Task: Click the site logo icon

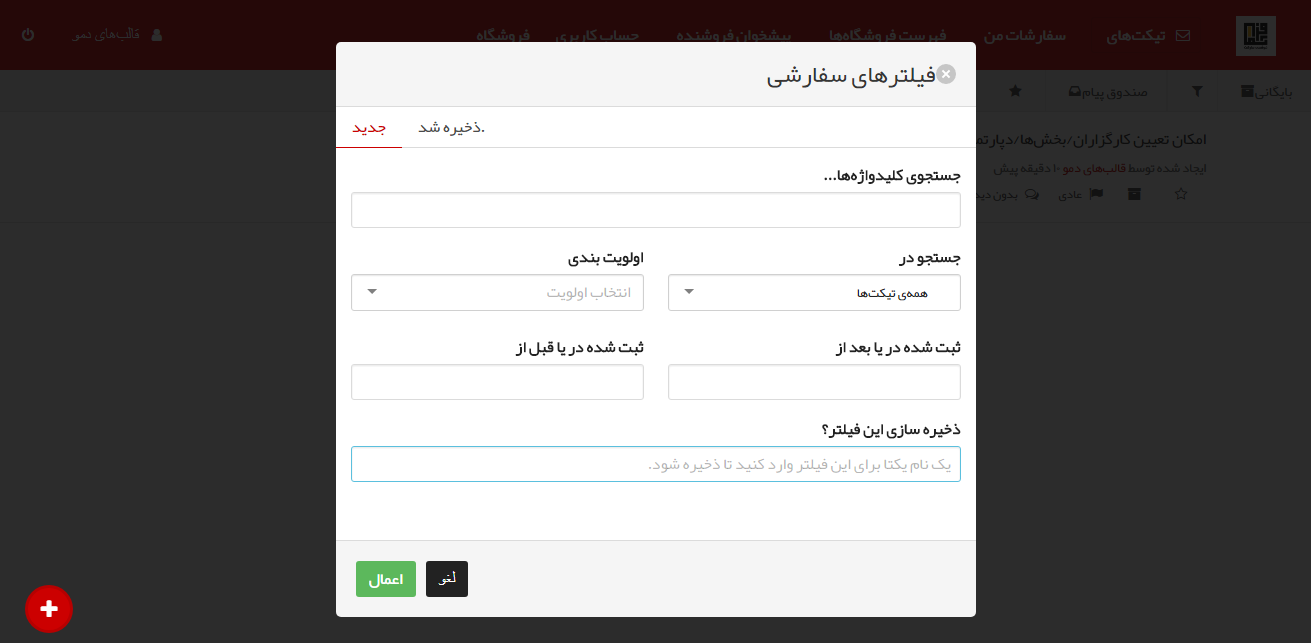Action: (x=1255, y=36)
